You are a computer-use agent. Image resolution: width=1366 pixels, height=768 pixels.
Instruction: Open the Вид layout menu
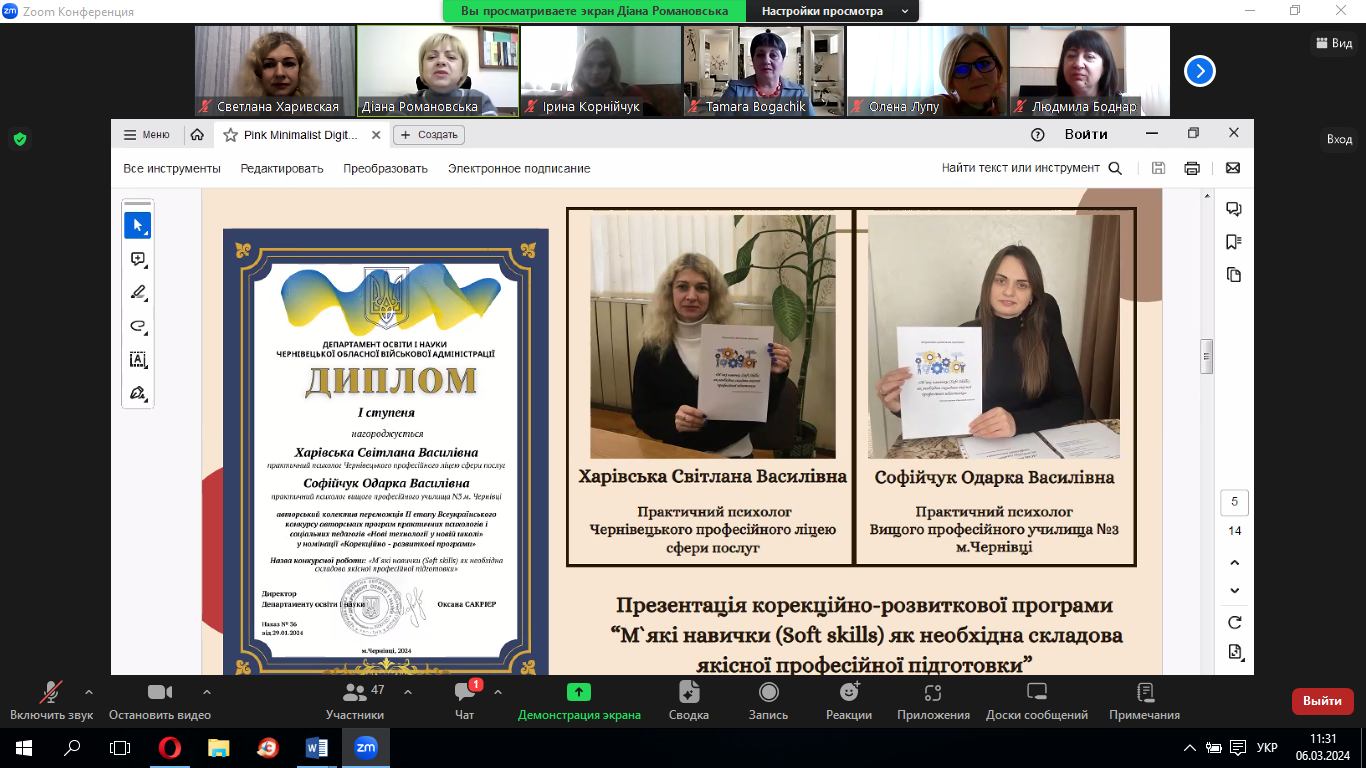point(1335,43)
